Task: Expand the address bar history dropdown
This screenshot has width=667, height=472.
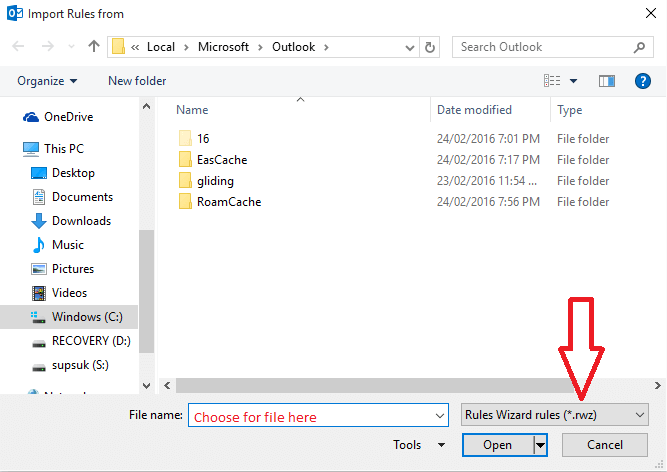Action: click(410, 47)
